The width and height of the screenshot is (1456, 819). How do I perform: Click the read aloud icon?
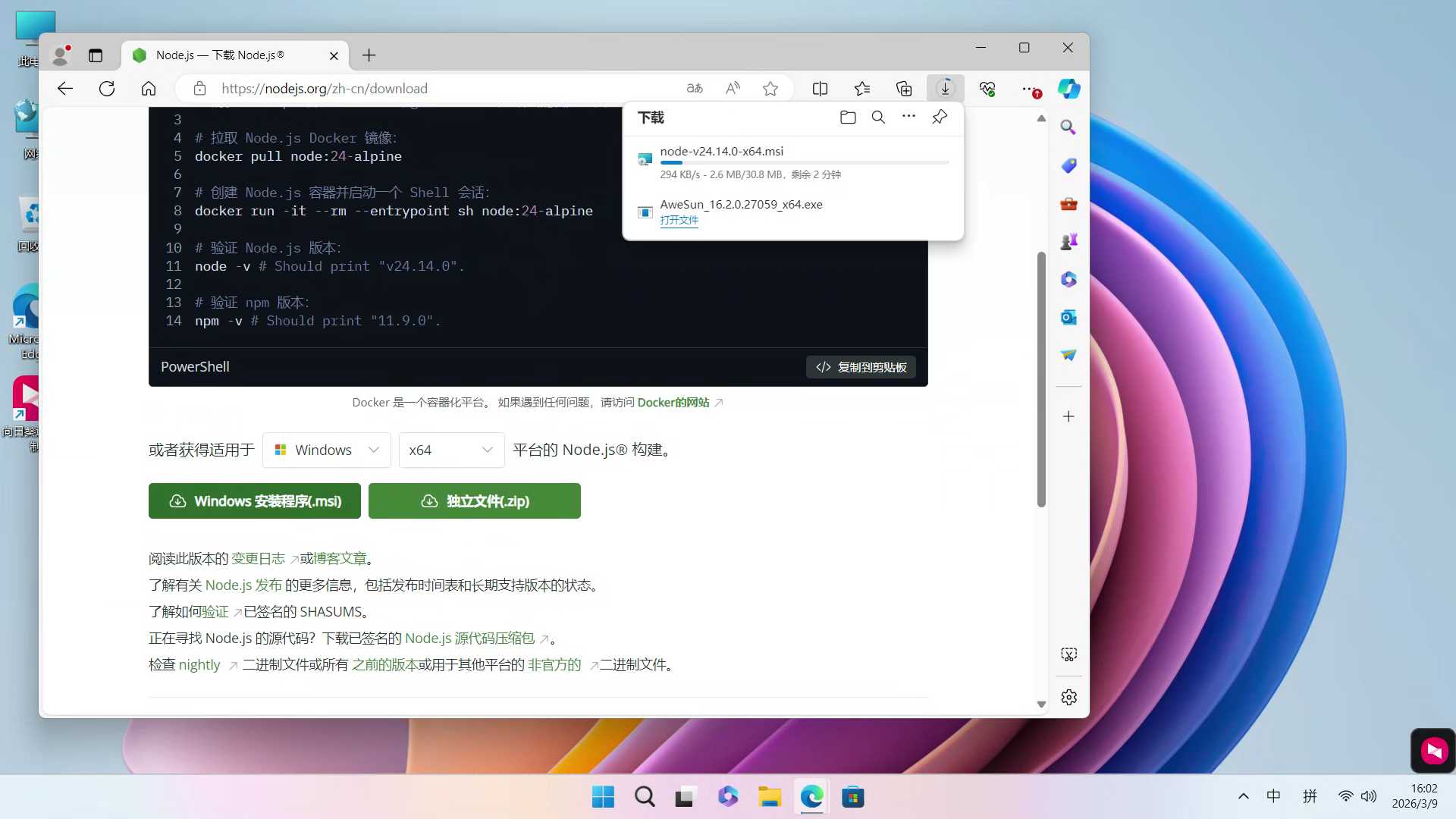(x=733, y=89)
